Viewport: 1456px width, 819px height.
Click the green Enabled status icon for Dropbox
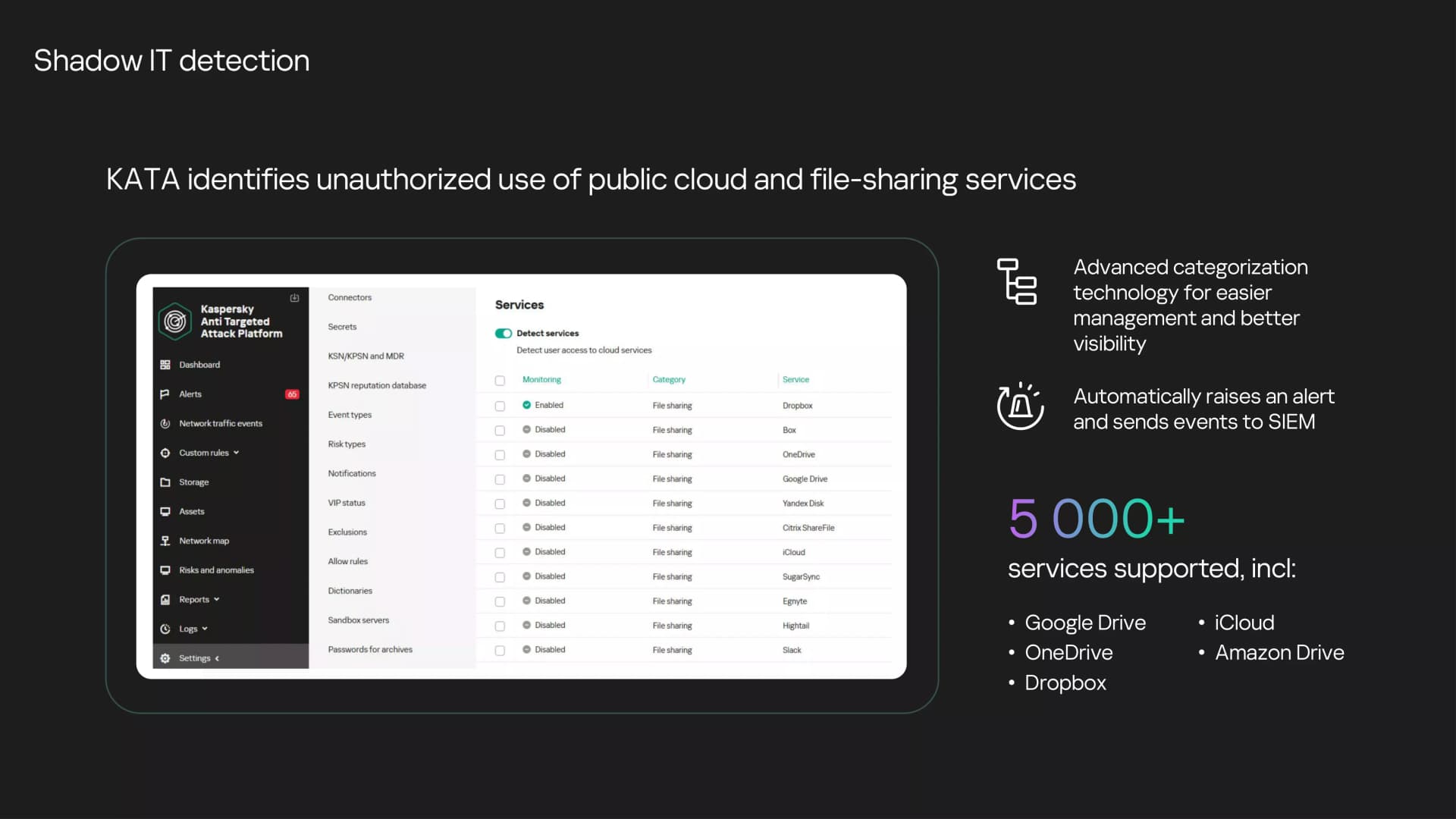[x=526, y=405]
